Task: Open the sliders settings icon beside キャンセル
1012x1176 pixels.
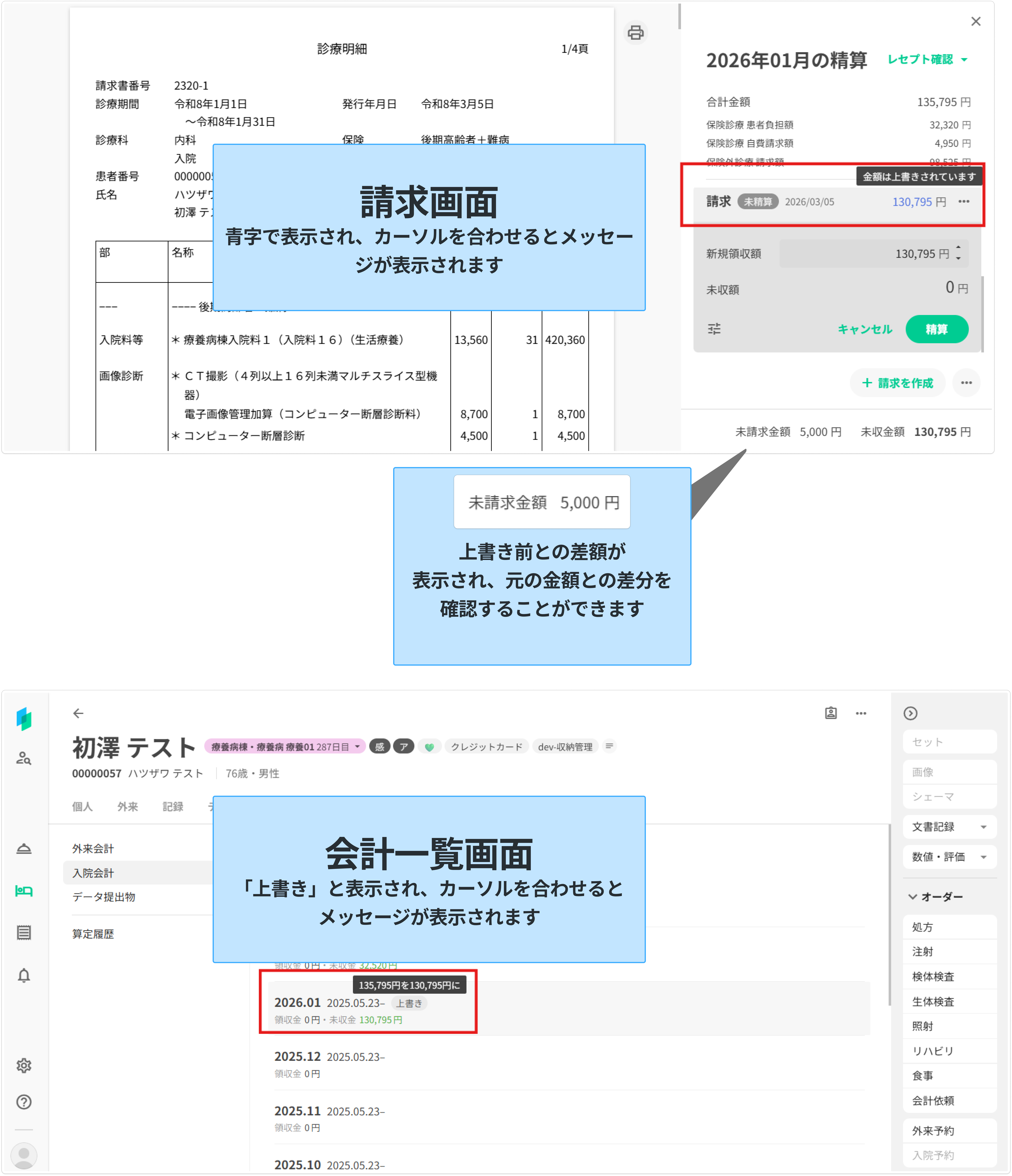Action: [714, 329]
